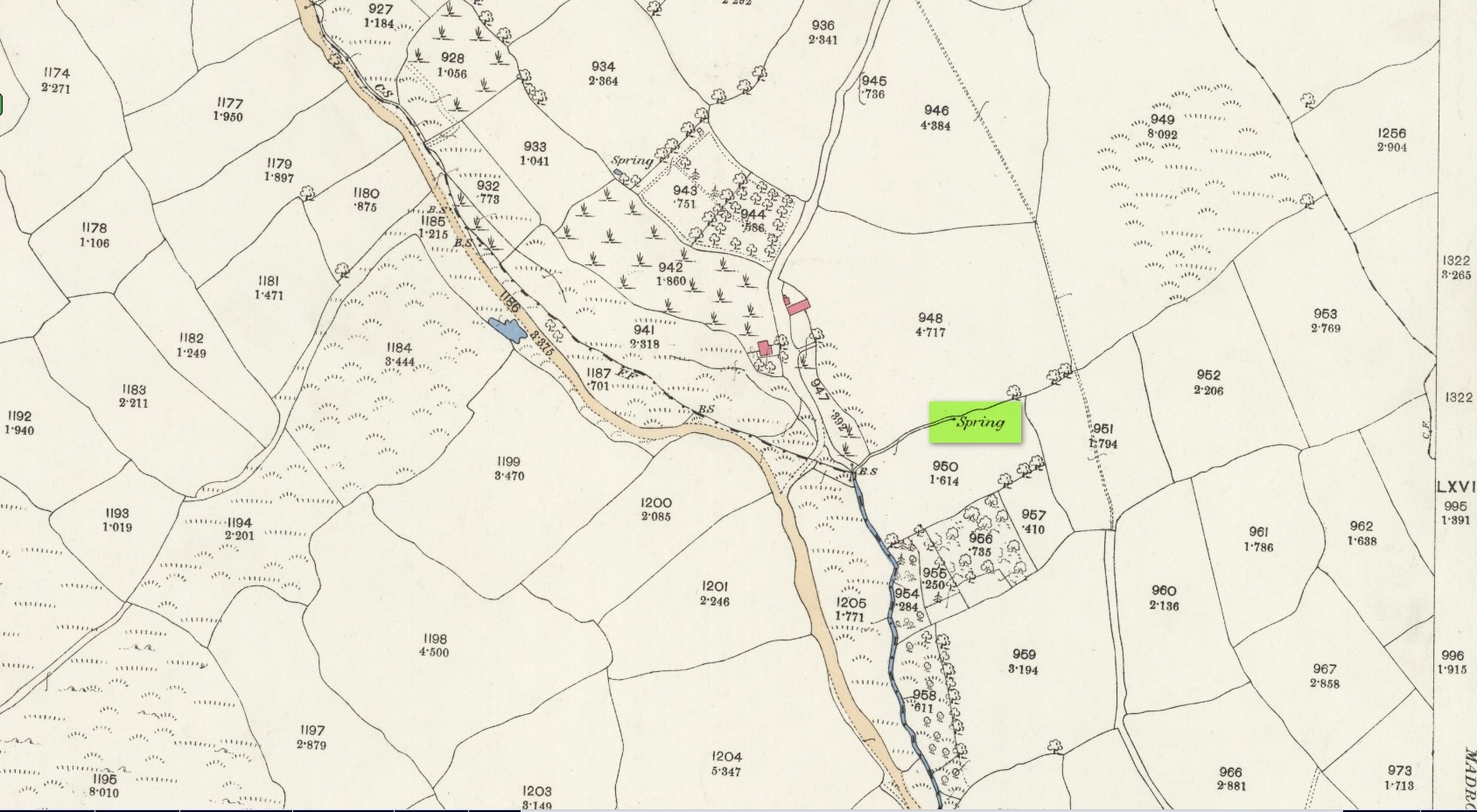Select the lower pink building below parcel 942
Screen dimensions: 1477x812
[x=766, y=348]
